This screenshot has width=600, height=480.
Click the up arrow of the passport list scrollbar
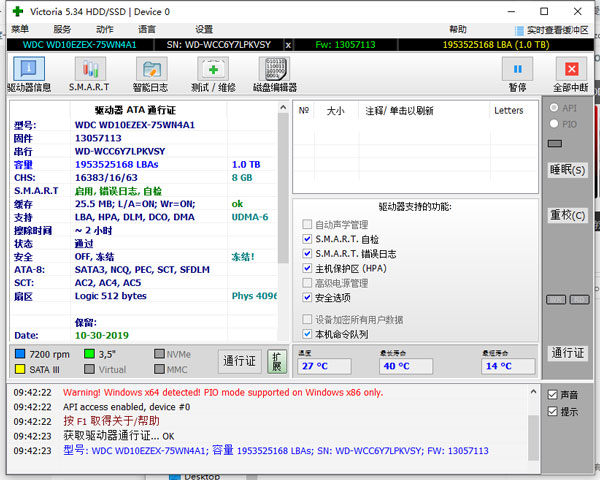(x=283, y=108)
